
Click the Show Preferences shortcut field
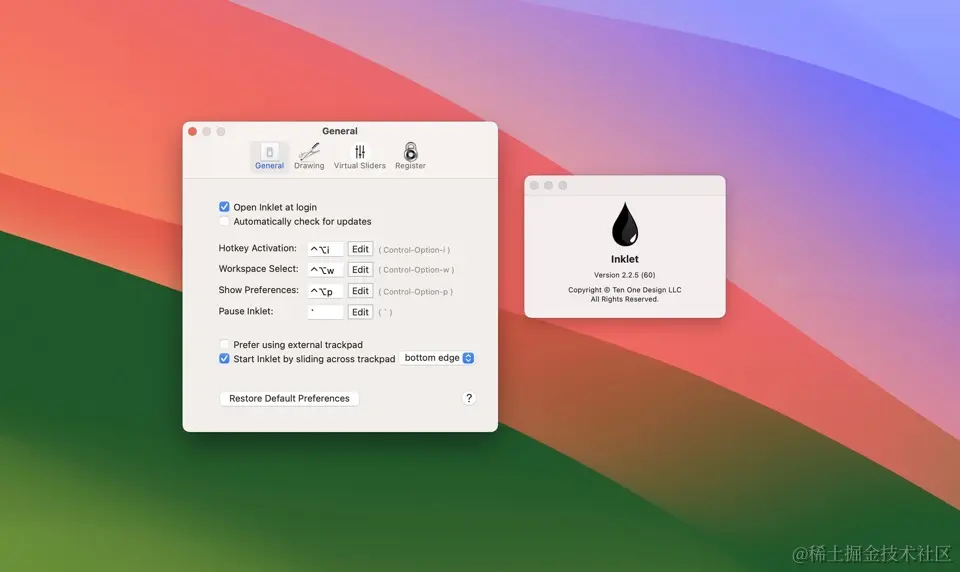click(x=325, y=291)
